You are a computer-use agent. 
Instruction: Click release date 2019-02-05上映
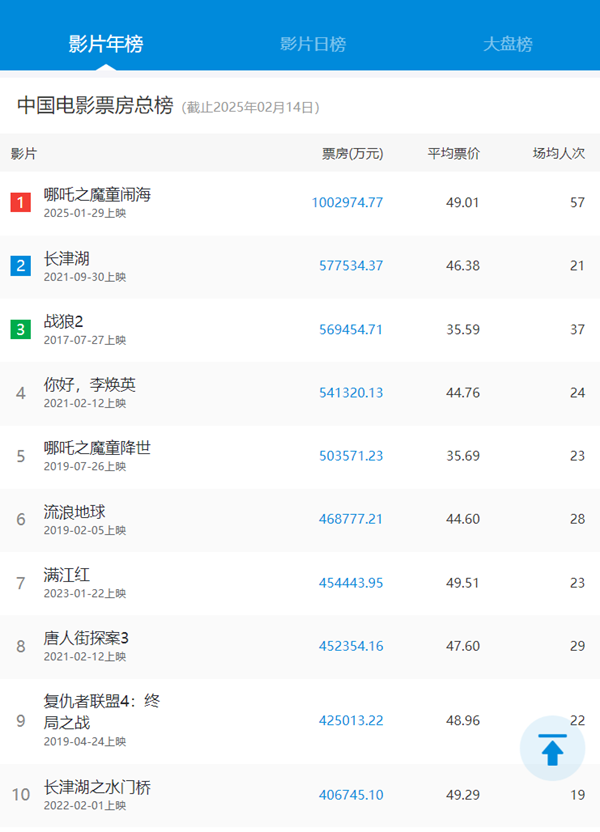coord(85,530)
